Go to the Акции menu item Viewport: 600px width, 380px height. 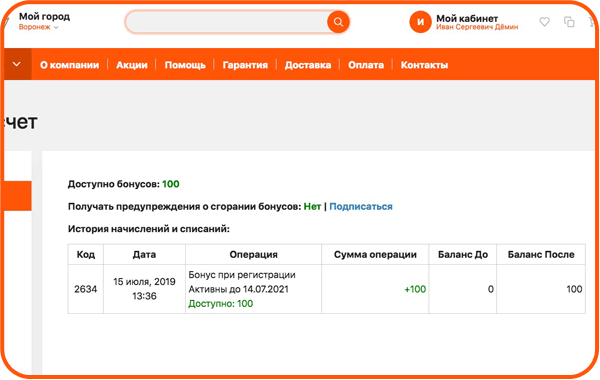click(x=132, y=65)
